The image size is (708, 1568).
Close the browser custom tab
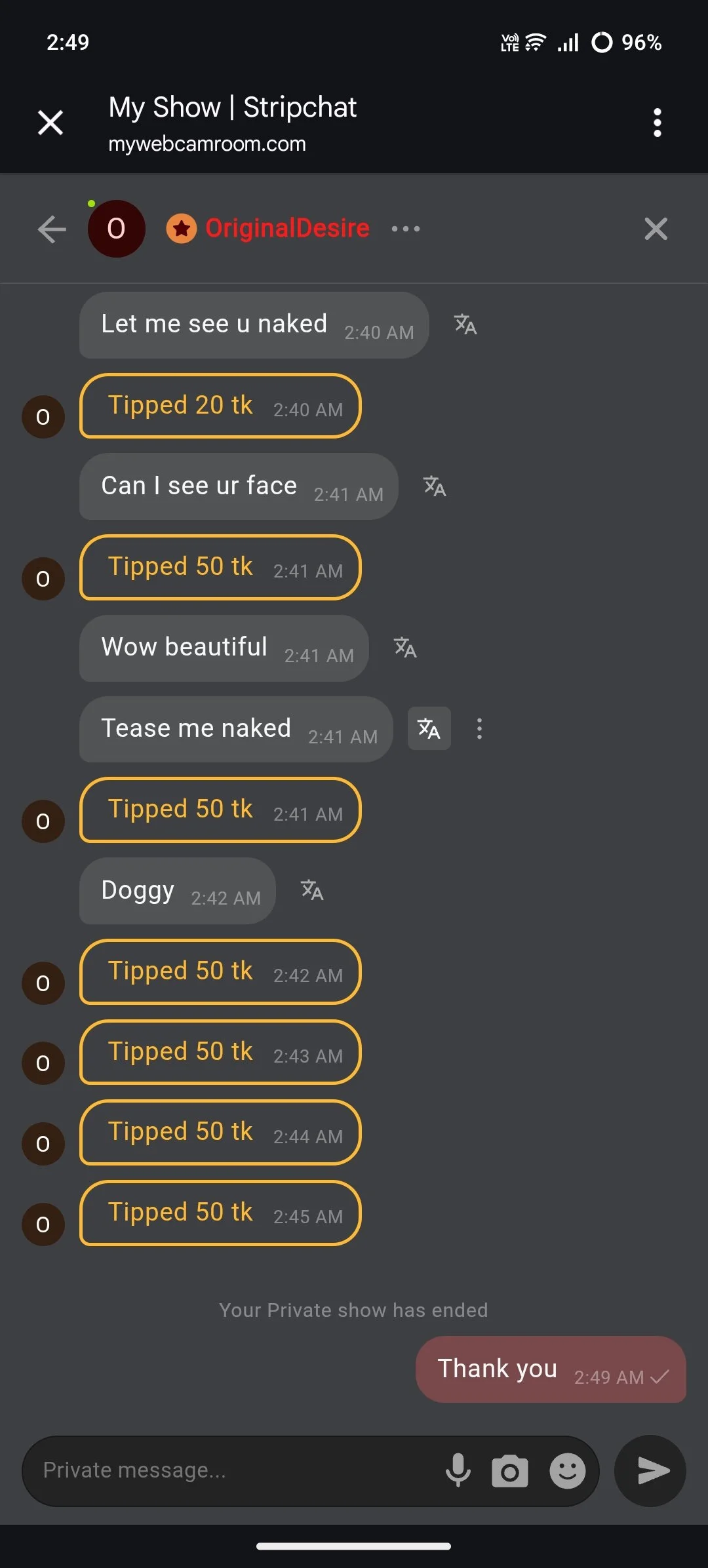(x=50, y=123)
